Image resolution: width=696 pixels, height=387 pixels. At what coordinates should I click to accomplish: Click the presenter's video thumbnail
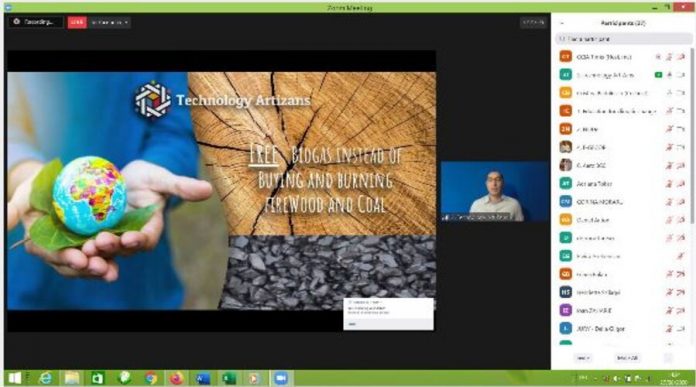(x=495, y=191)
